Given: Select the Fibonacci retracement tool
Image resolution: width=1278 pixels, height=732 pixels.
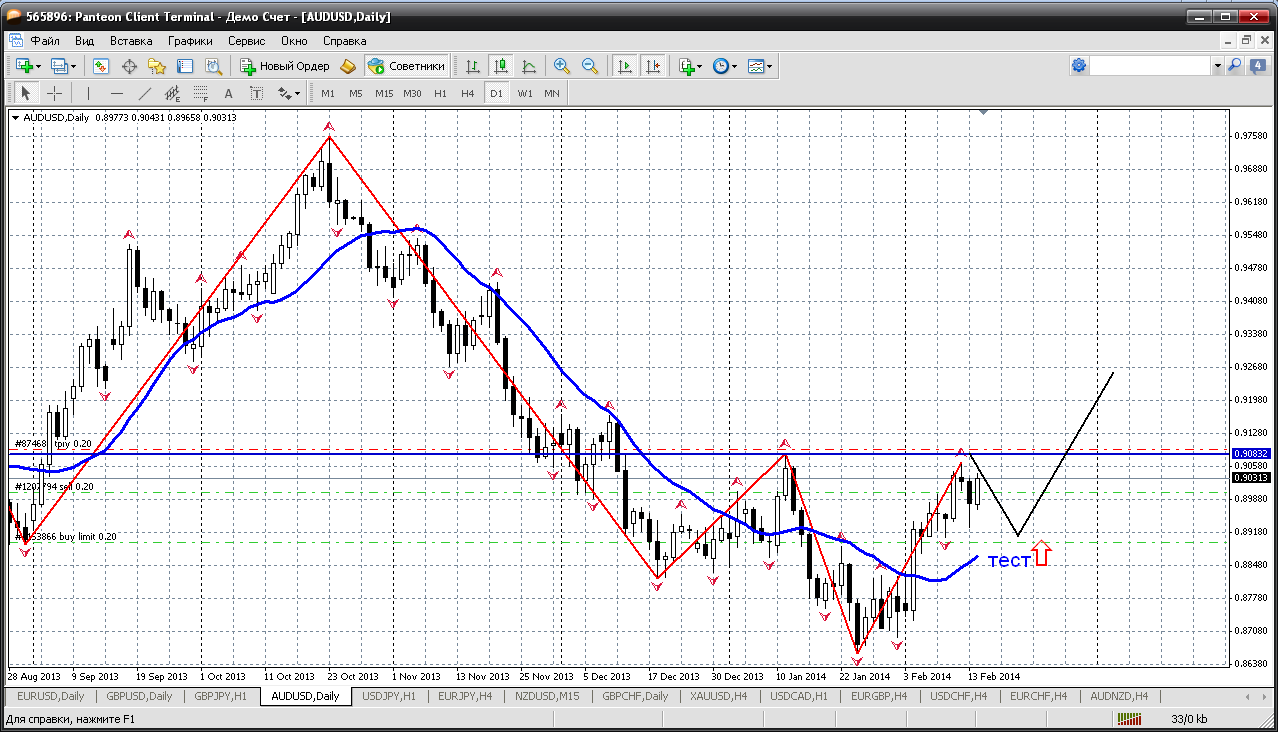Looking at the screenshot, I should coord(201,93).
